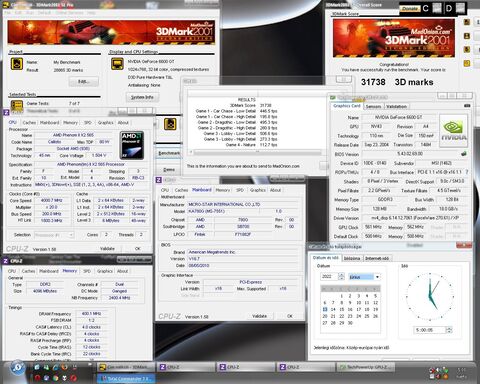Click the Z icon in the CPU-Z CPU window title bar
The width and height of the screenshot is (480, 384).
click(6, 112)
